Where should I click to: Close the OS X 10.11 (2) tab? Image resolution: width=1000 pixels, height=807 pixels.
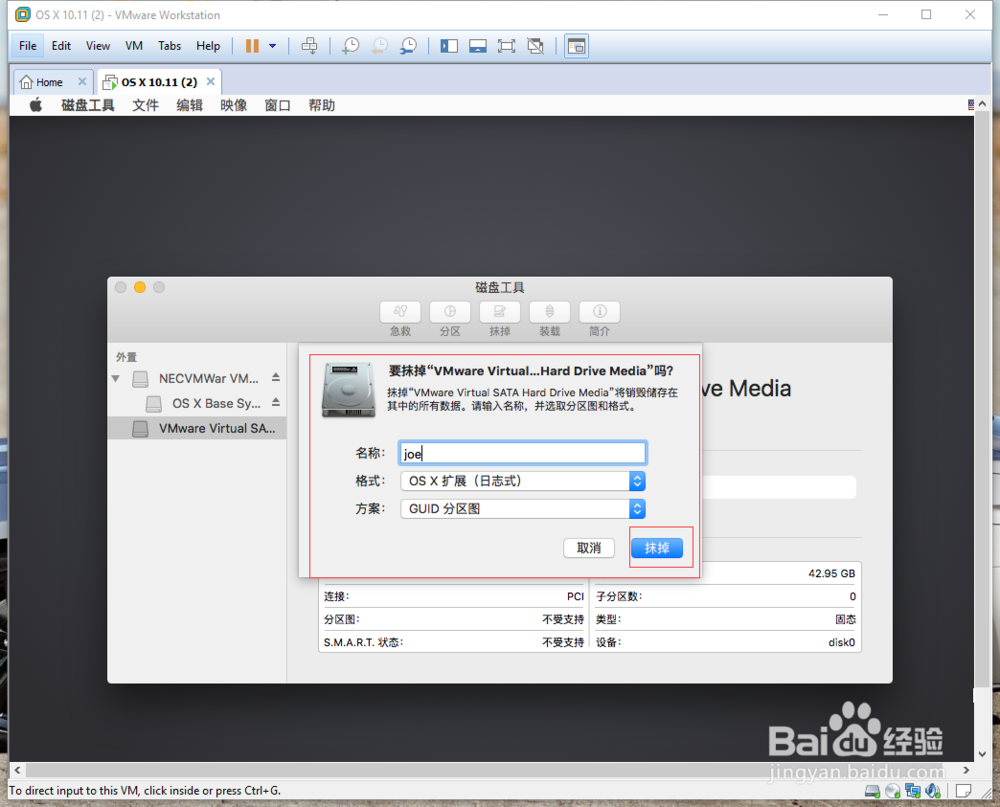(210, 82)
